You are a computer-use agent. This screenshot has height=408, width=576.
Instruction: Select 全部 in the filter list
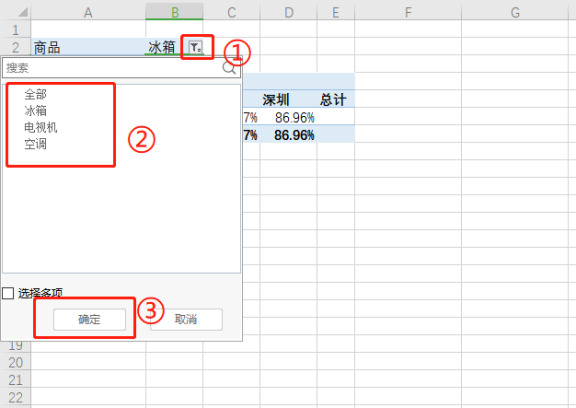[x=35, y=94]
